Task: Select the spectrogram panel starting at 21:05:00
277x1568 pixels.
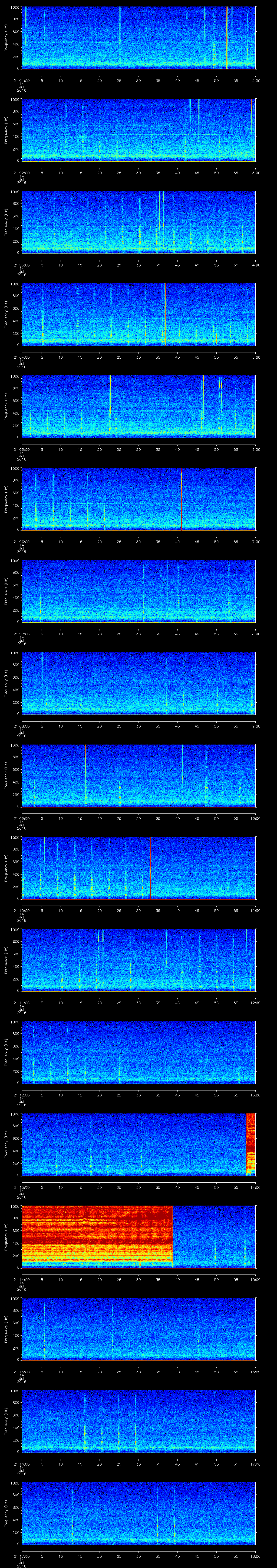Action: pyautogui.click(x=139, y=407)
